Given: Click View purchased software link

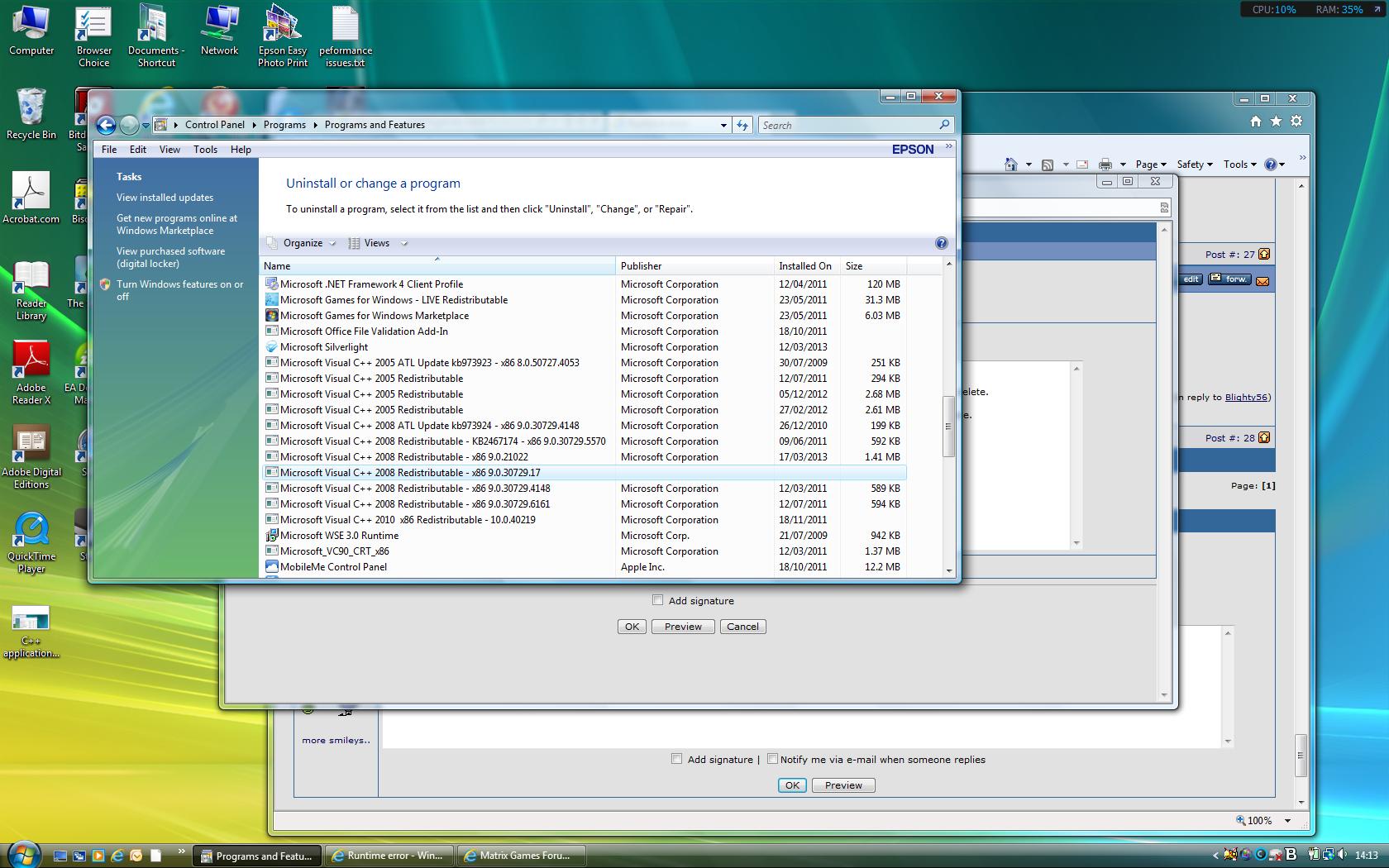Looking at the screenshot, I should 170,257.
